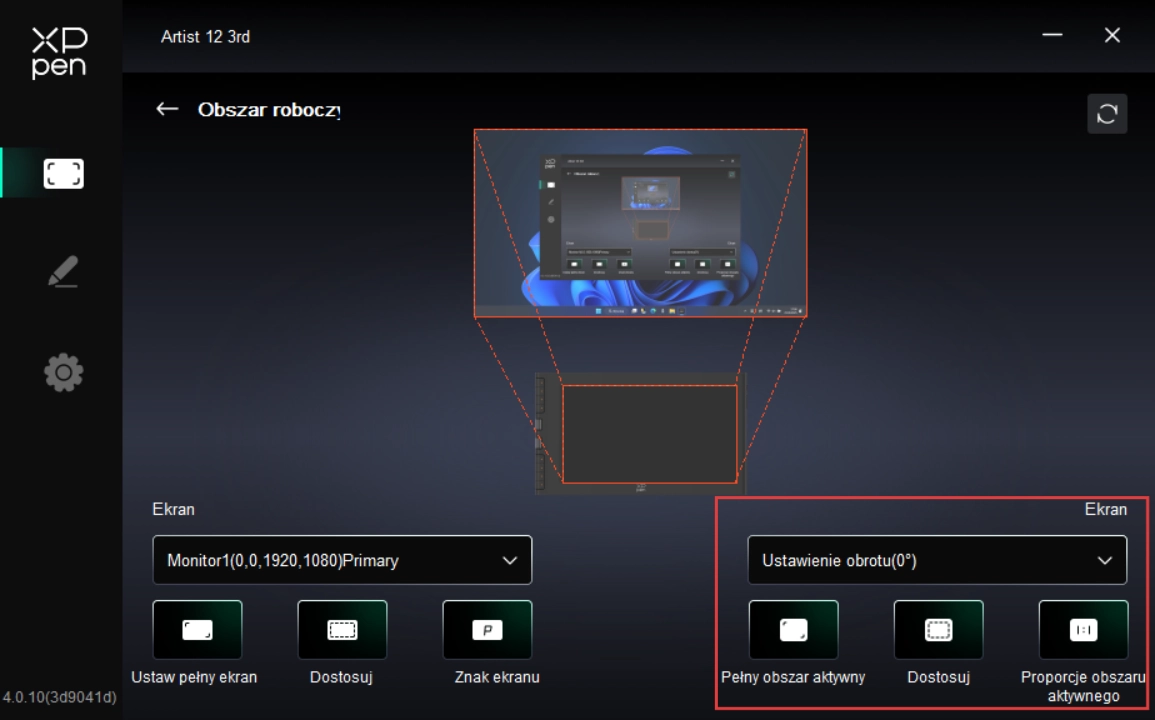Screen dimensions: 1155x720
Task: Click the tablet active area preview rectangle
Action: (x=649, y=434)
